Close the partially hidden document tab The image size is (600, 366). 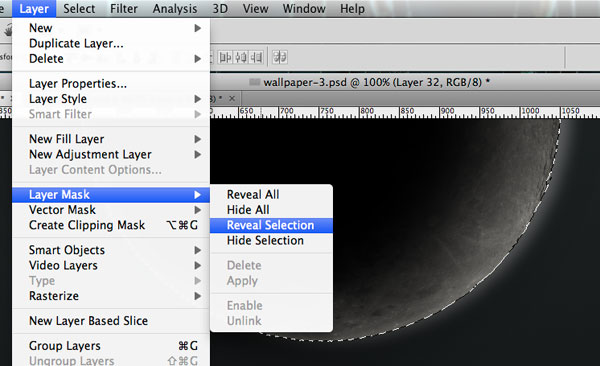coord(232,98)
